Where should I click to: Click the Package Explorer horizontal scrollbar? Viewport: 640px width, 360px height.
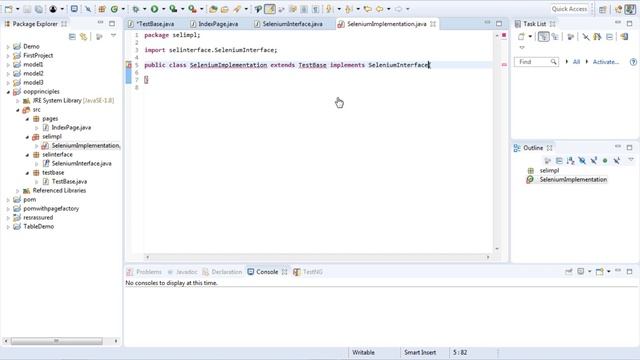(x=56, y=341)
